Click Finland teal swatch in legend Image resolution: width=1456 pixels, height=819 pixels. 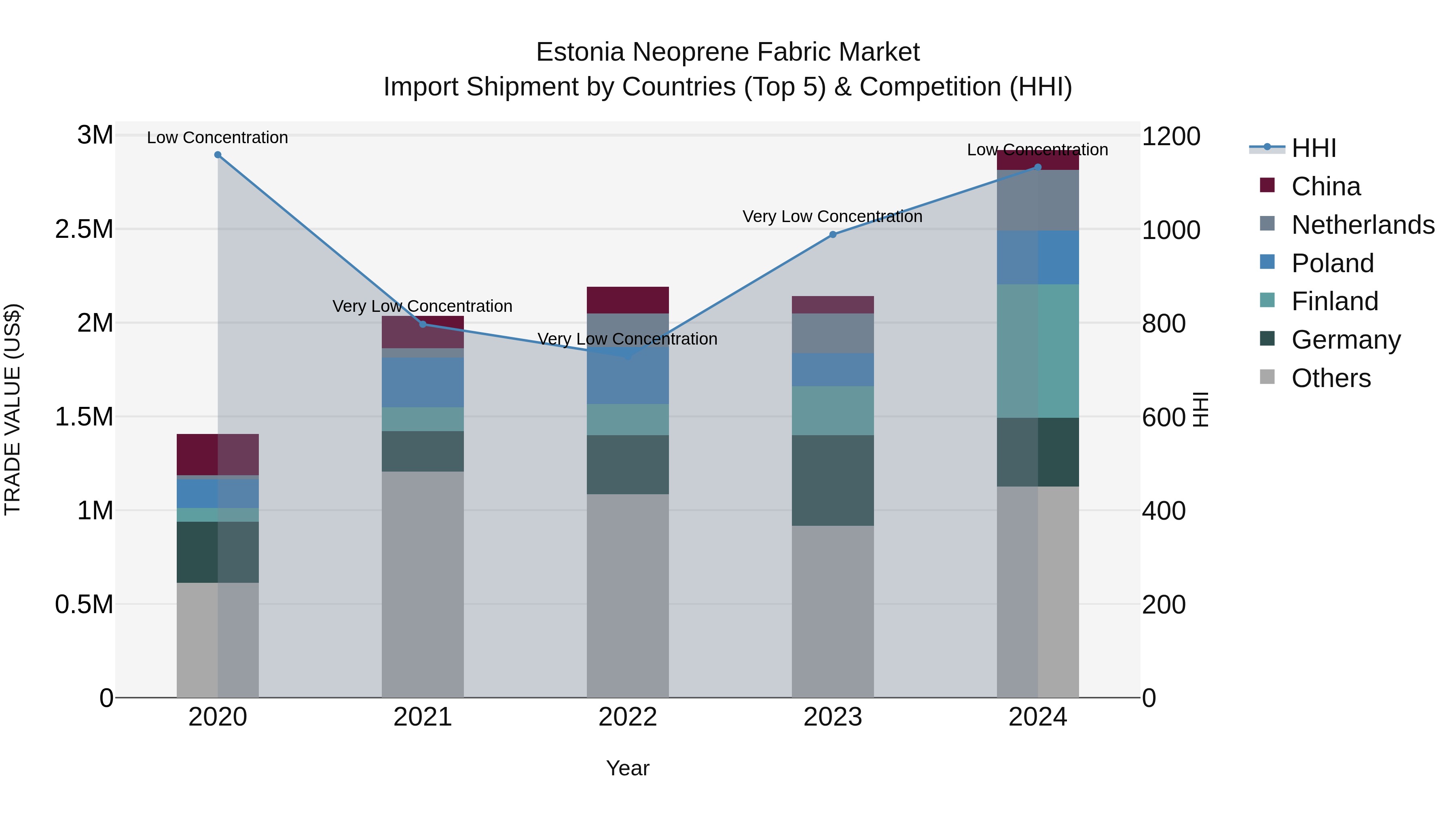1267,300
